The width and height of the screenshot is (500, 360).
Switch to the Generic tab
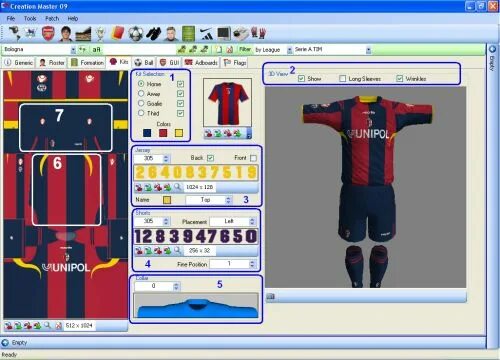(19, 63)
